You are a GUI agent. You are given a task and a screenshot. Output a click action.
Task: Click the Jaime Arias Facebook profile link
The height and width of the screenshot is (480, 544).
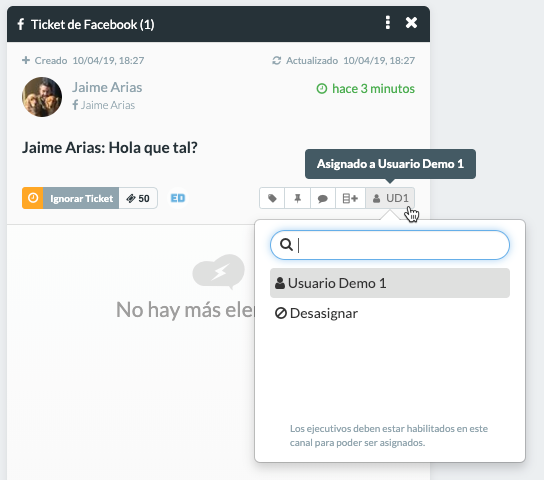pos(104,105)
